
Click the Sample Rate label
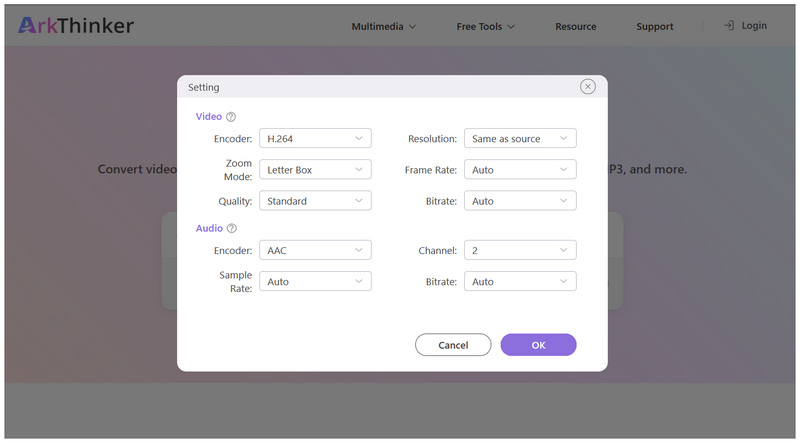click(236, 282)
